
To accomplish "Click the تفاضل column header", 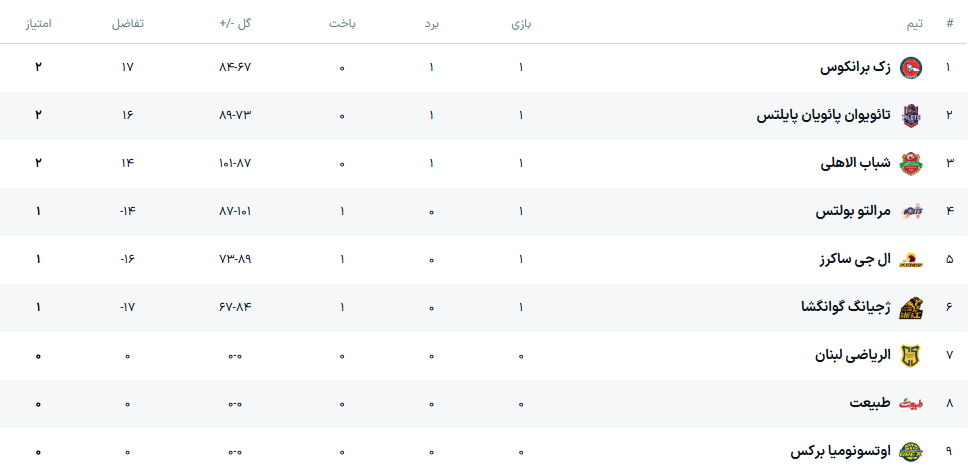I will tap(128, 23).
